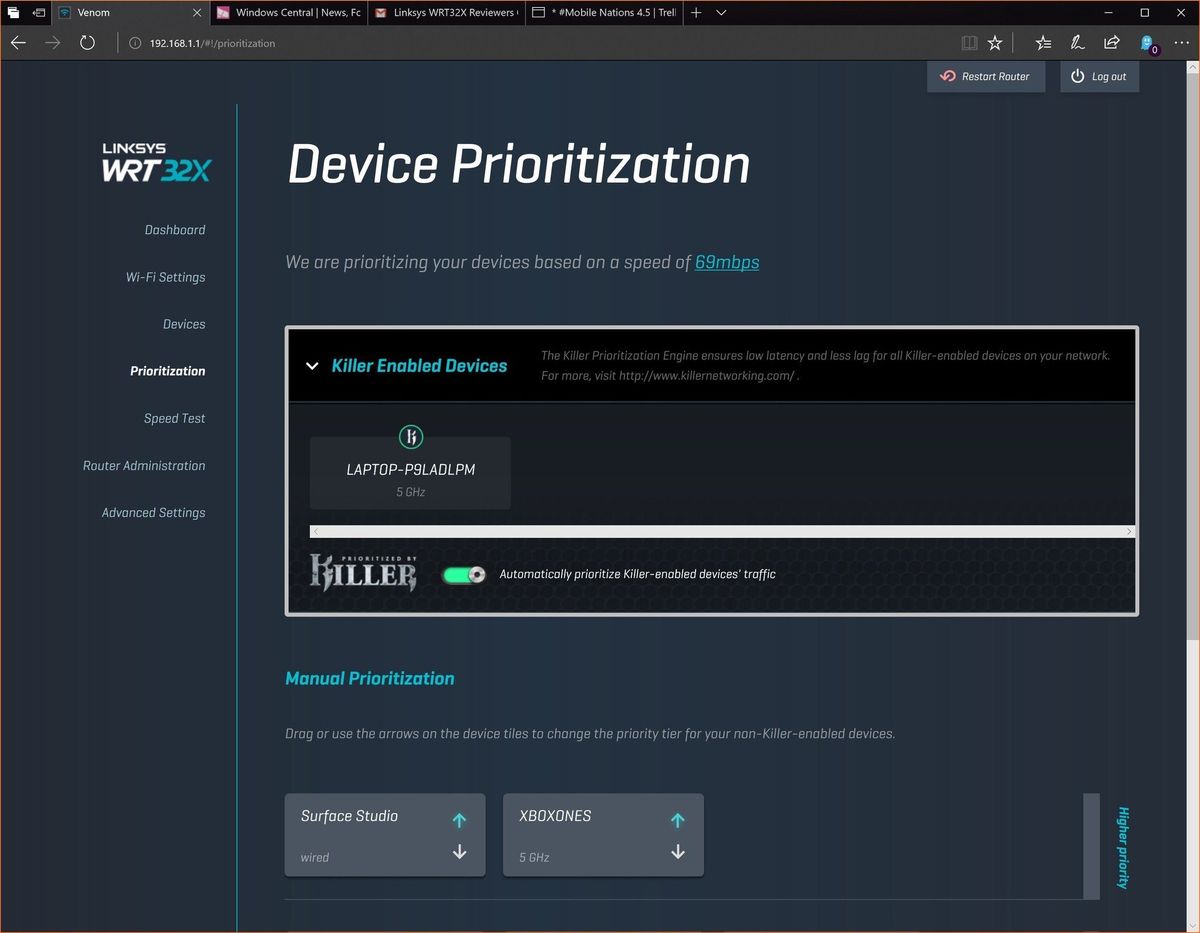The image size is (1200, 933).
Task: Collapse the Killer Enabled Devices section
Action: tap(312, 366)
